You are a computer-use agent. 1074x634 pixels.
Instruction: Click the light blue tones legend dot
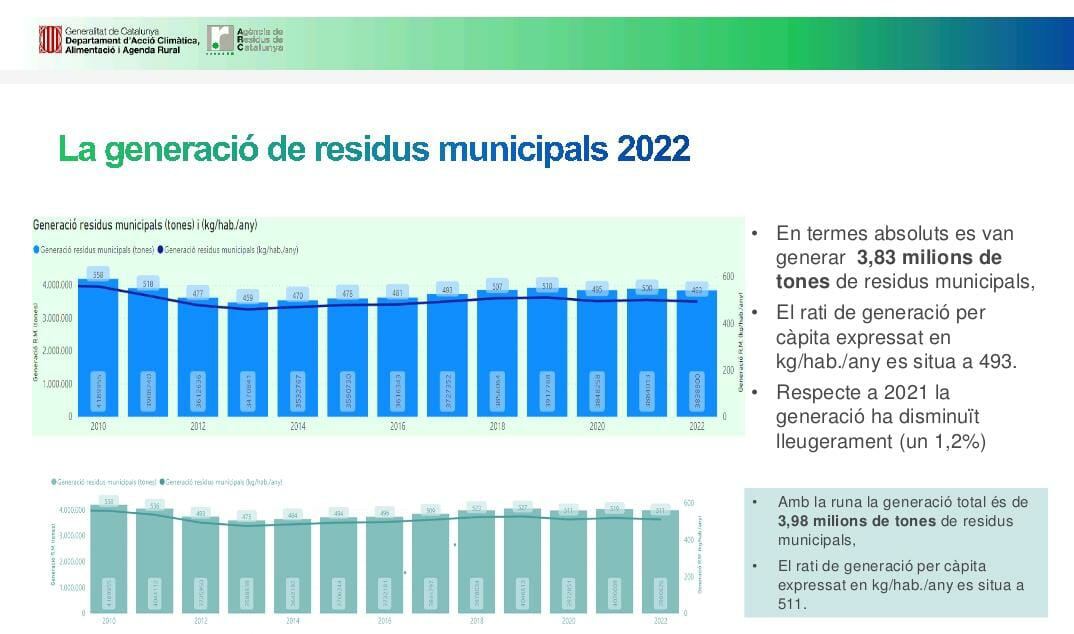click(x=37, y=250)
